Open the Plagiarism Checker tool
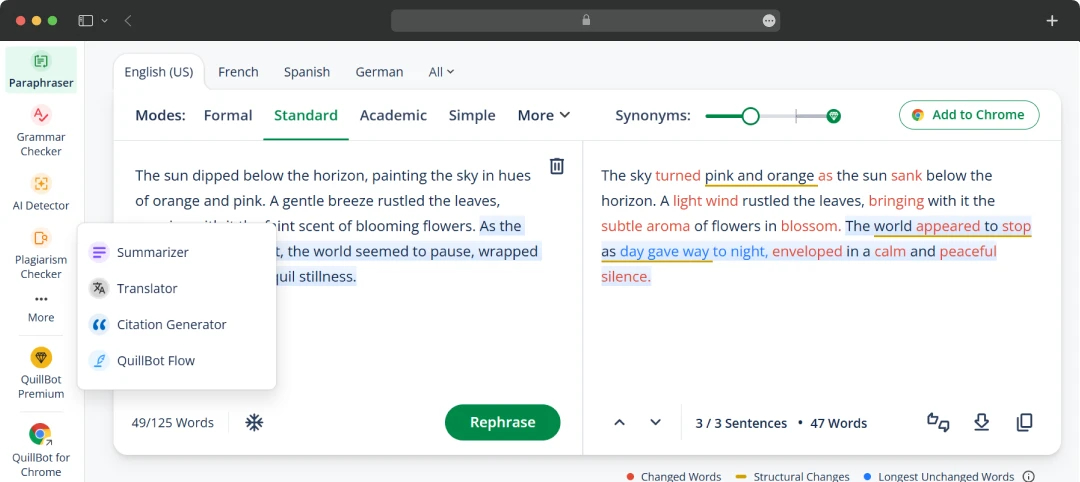This screenshot has height=482, width=1080. (41, 253)
